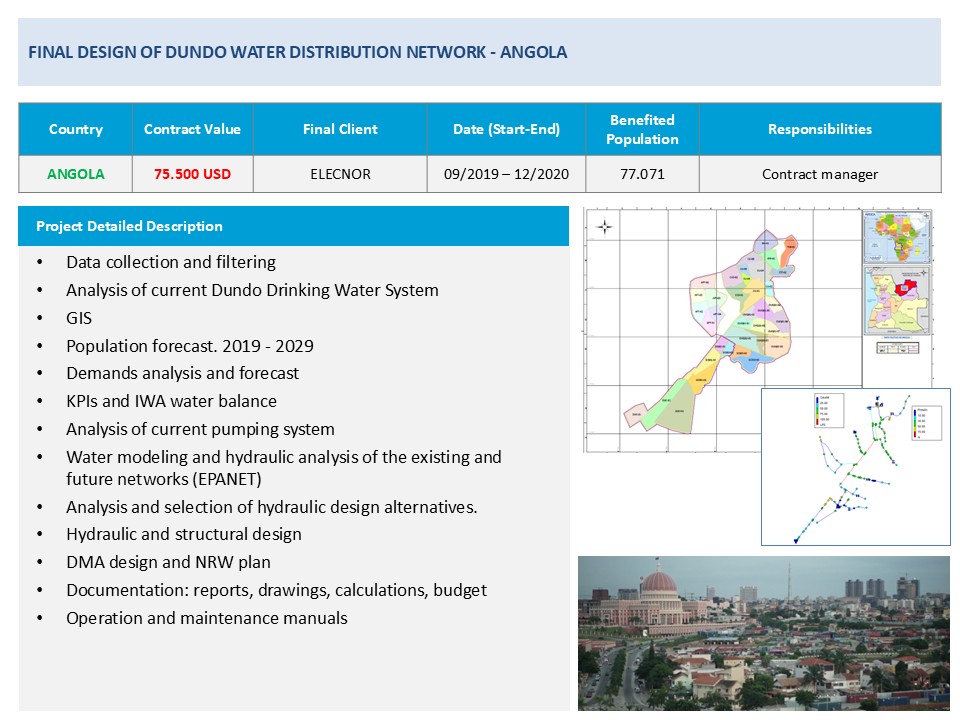Click the Benefited Population header

point(642,129)
